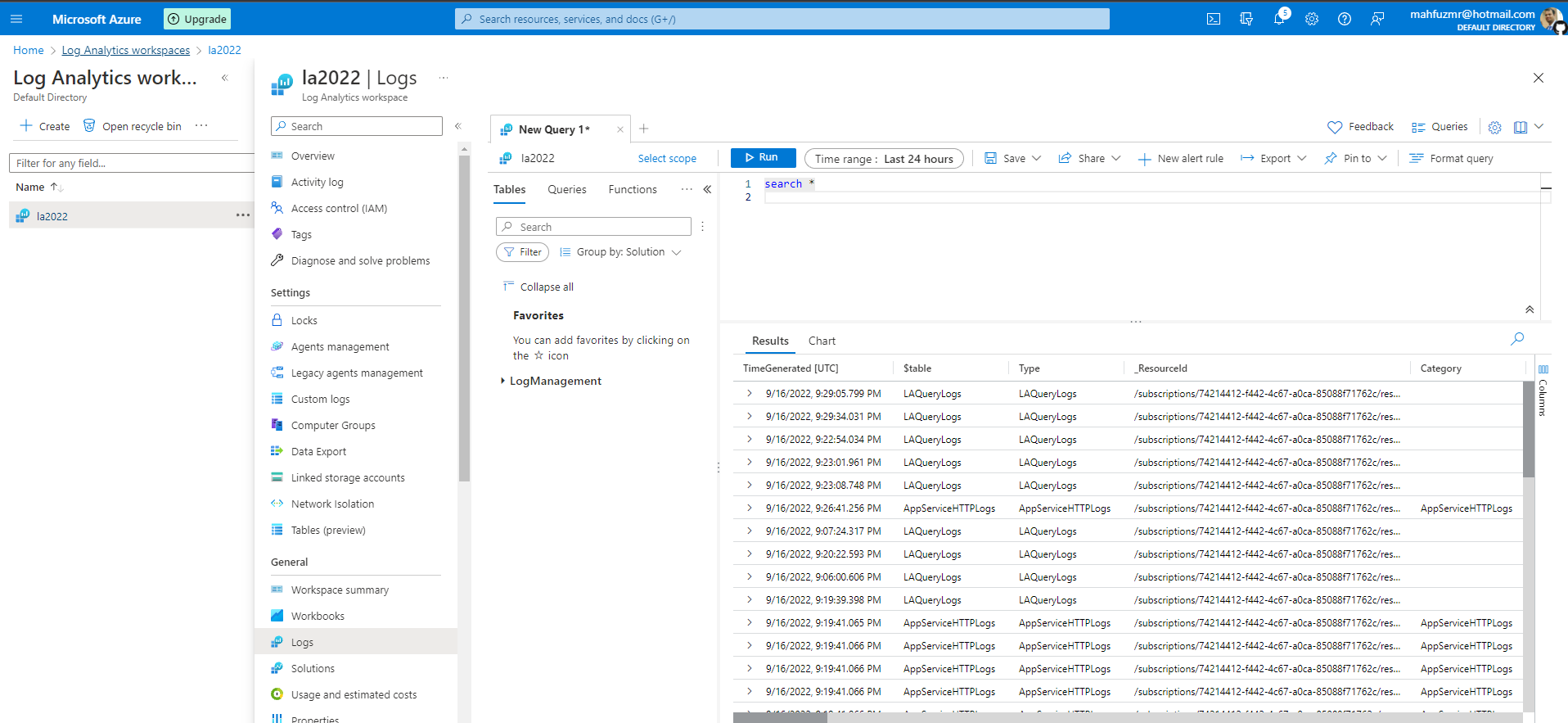Open the top bar feedback icon
The height and width of the screenshot is (723, 1568).
(x=1377, y=19)
